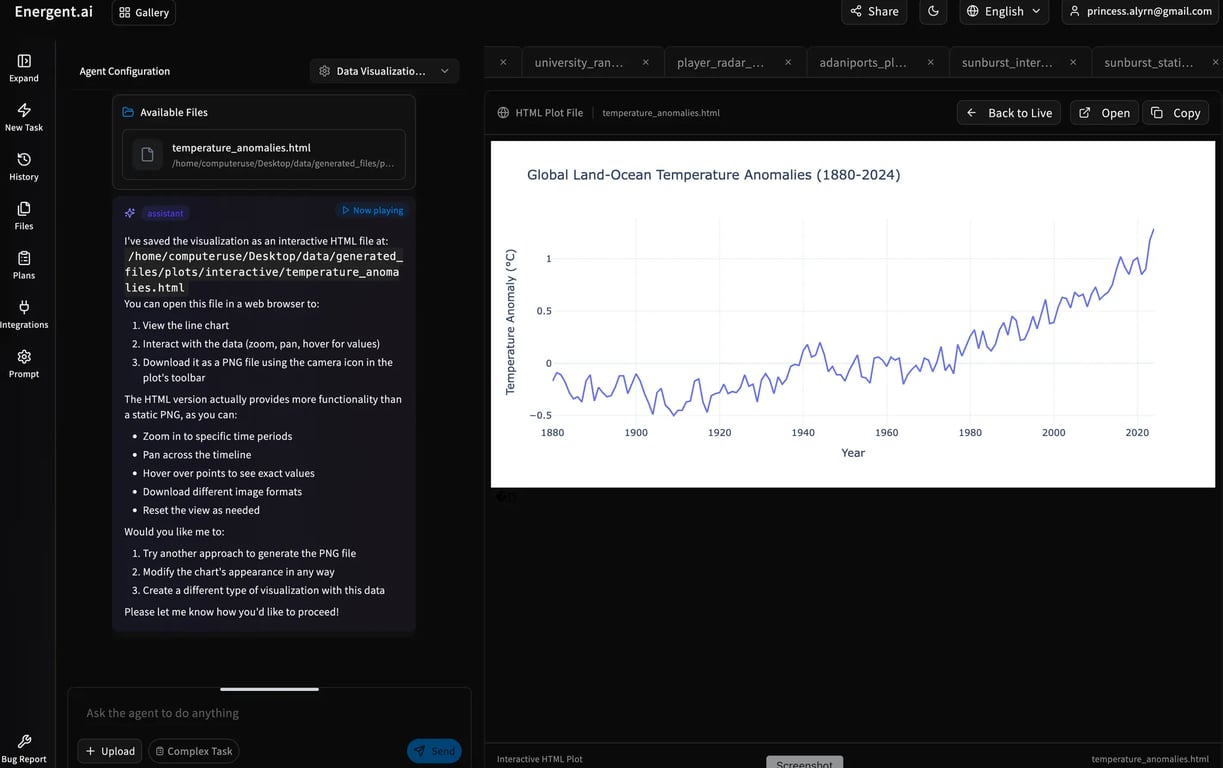Click the Interactive HTML Plot status text

coord(540,759)
